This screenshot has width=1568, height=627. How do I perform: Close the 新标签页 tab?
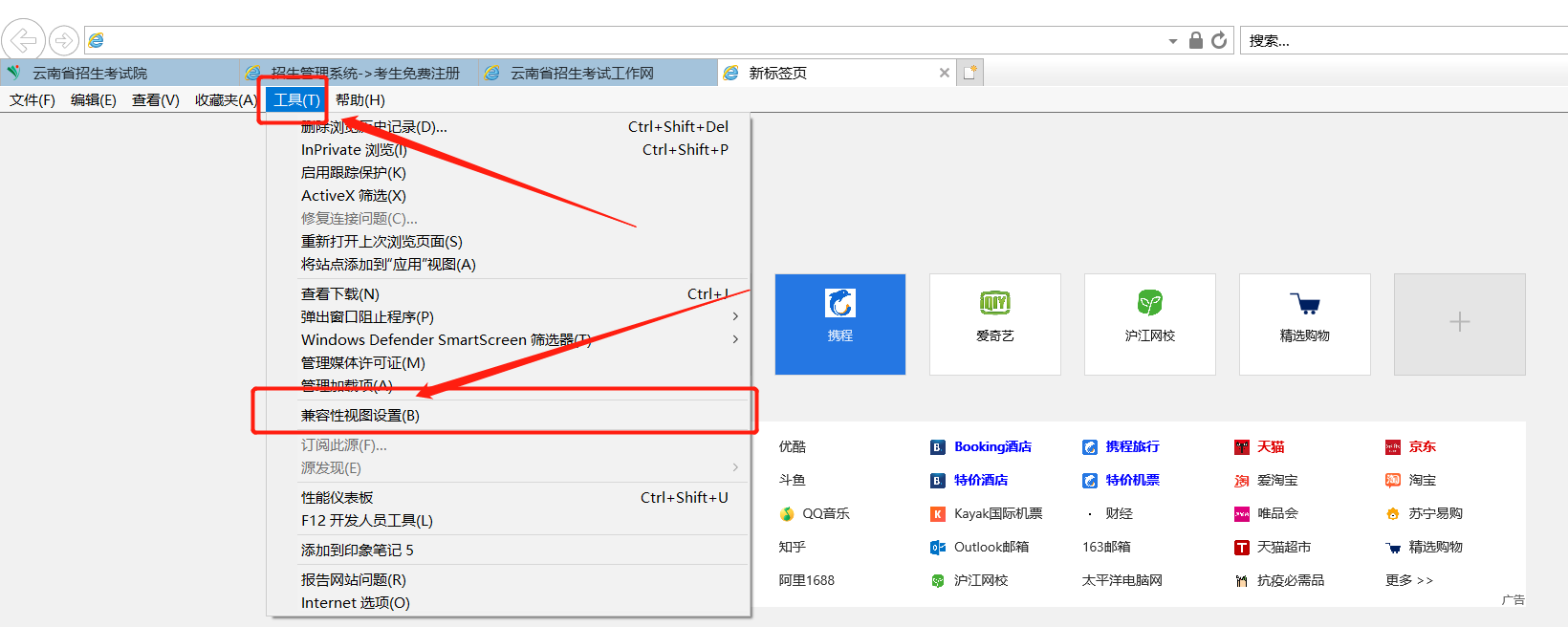(x=945, y=73)
